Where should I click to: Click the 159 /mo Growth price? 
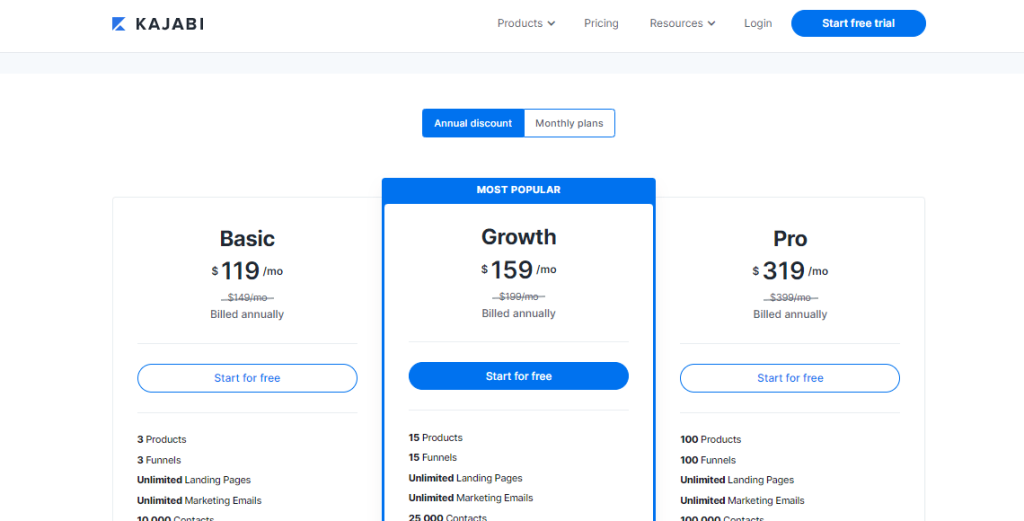coord(519,270)
